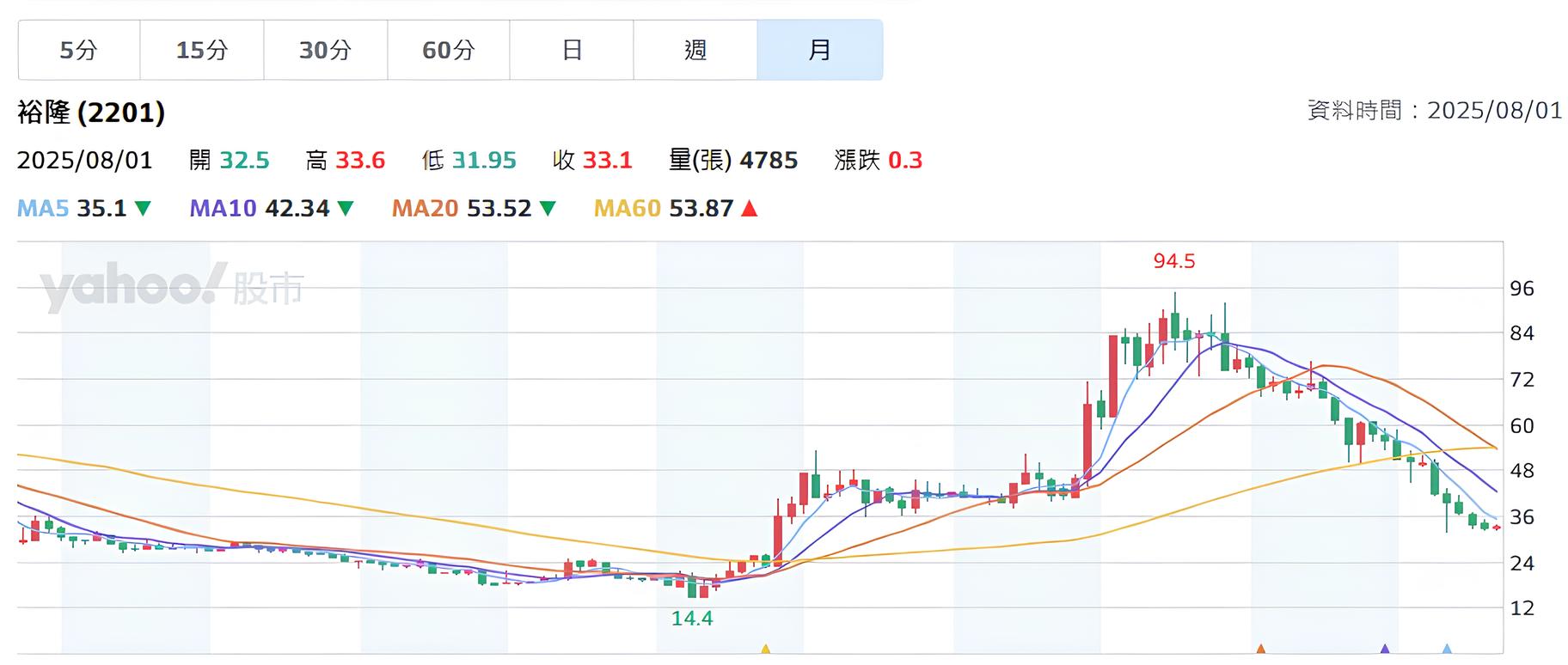The image size is (1568, 665).
Task: Click the 60 y-axis label
Action: tap(1522, 426)
